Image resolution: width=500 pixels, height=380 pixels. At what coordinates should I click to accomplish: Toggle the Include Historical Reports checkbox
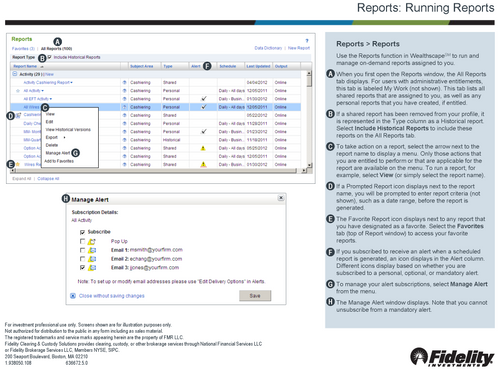[x=50, y=57]
